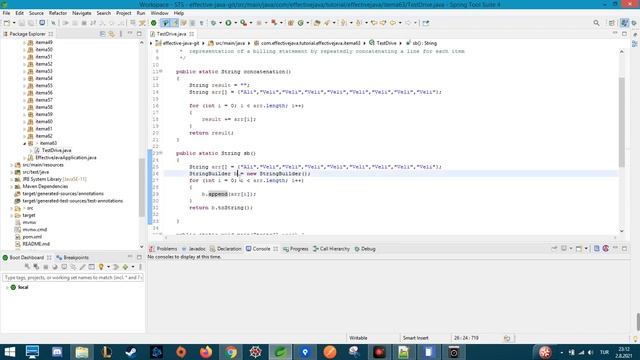
Task: Open the File menu
Action: coord(6,13)
